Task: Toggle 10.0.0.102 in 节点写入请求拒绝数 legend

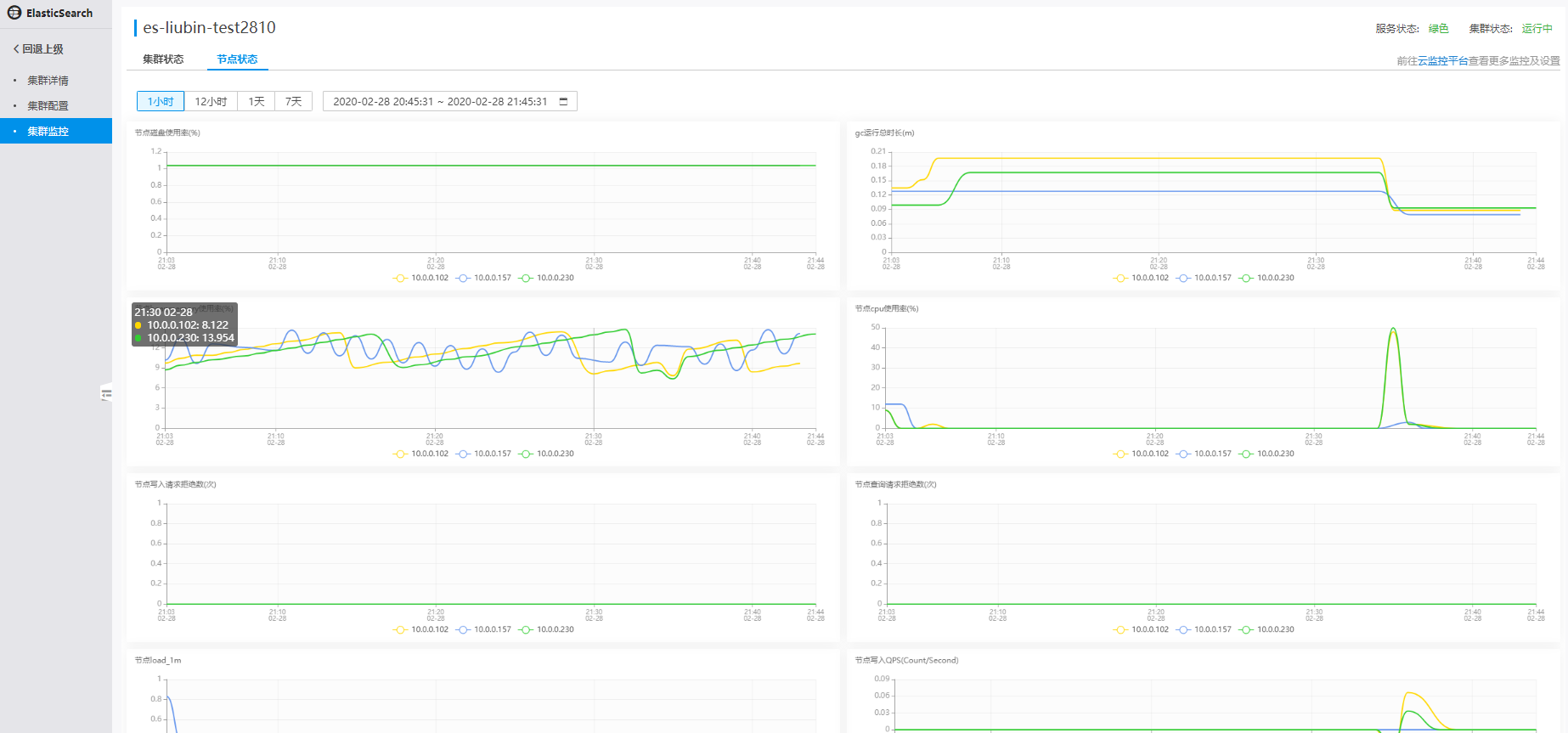Action: (x=421, y=629)
